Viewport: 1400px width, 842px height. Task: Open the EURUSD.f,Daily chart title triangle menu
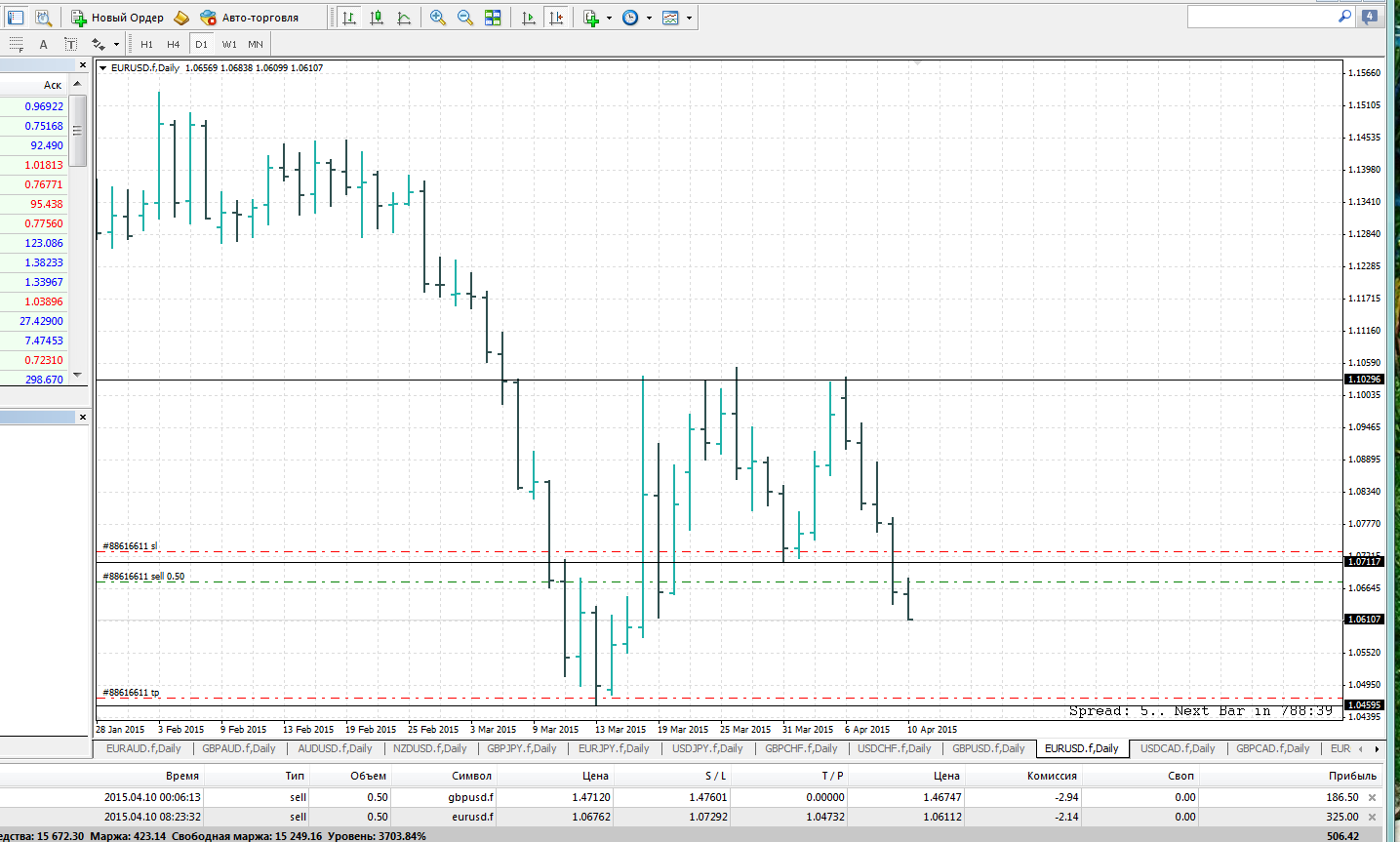coord(102,68)
